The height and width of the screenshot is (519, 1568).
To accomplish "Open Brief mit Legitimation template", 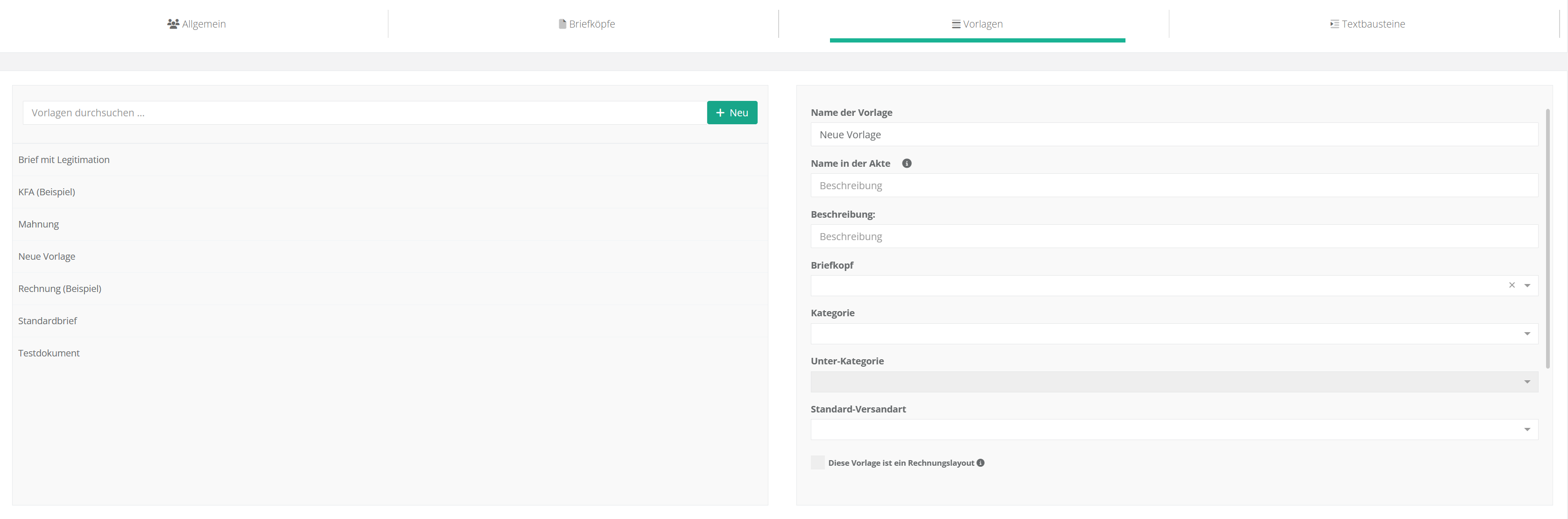I will [64, 160].
